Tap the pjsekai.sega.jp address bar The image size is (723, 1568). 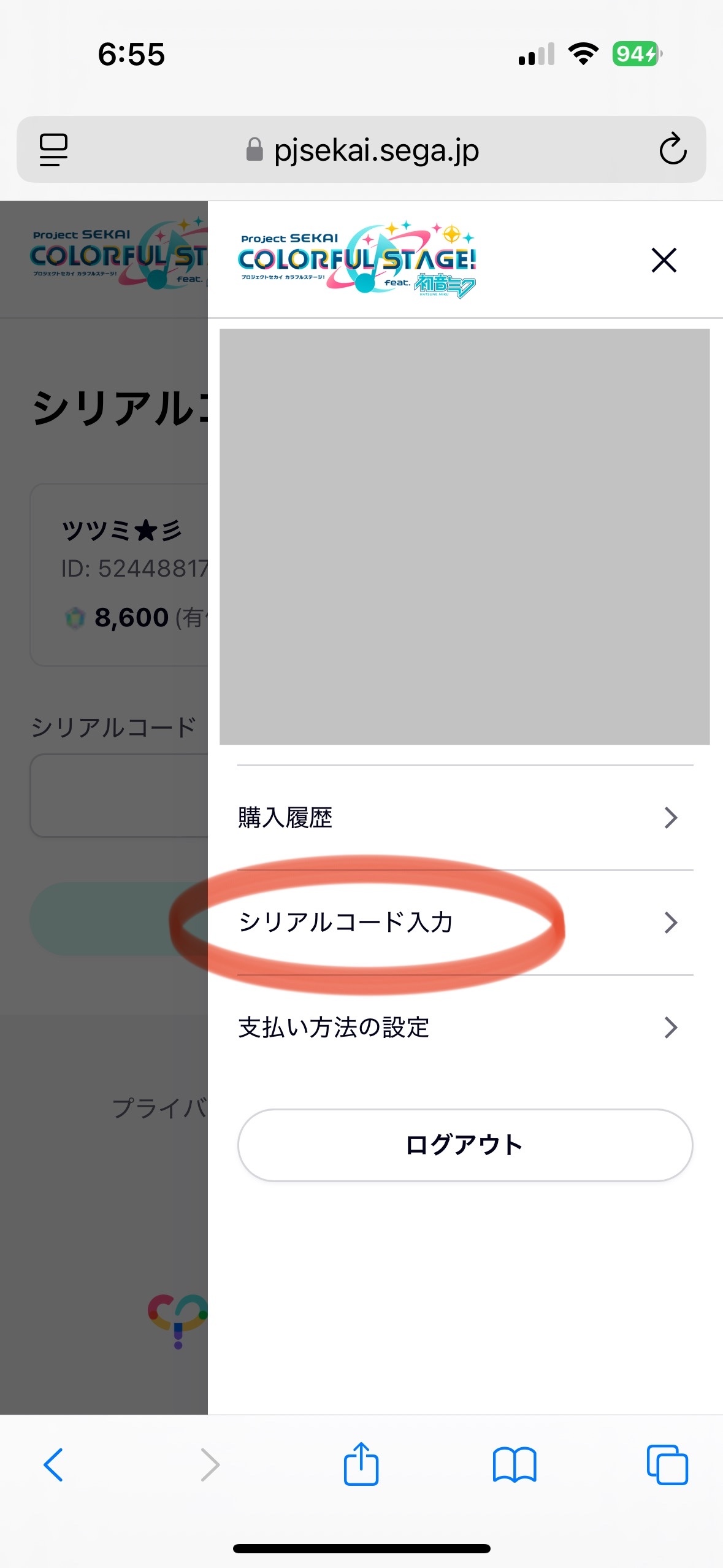tap(361, 150)
